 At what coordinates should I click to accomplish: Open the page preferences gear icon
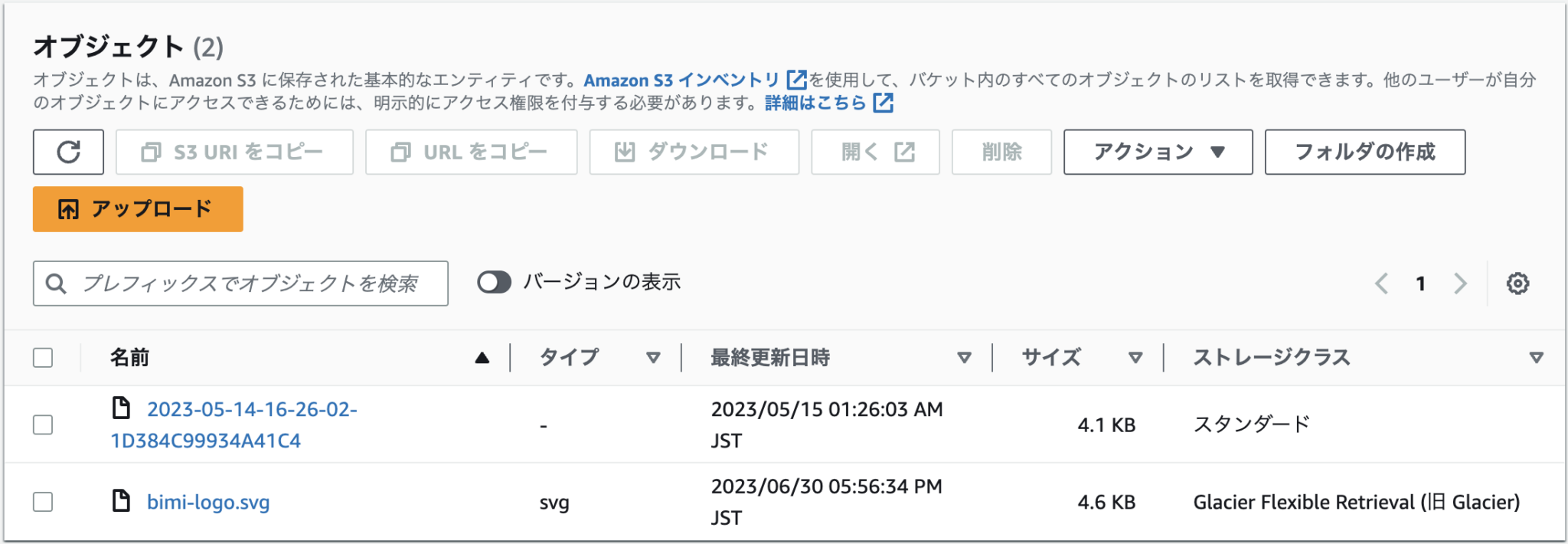pos(1518,283)
